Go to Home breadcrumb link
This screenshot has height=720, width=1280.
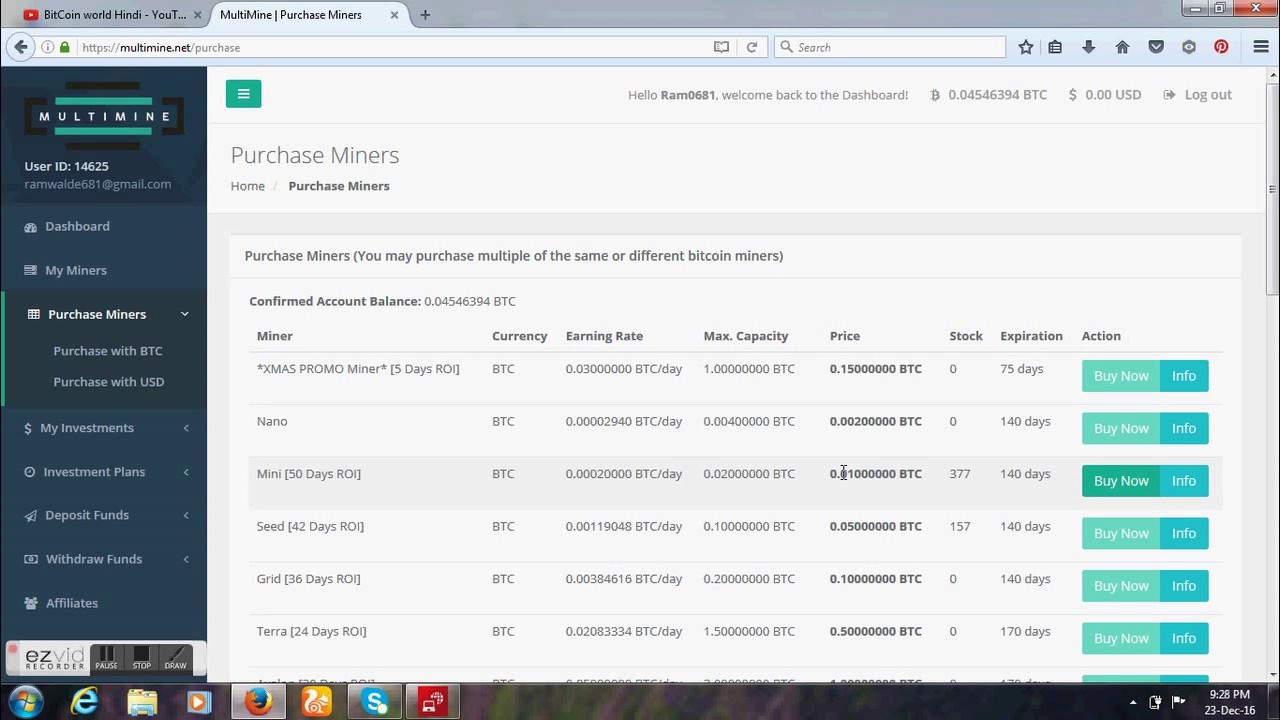(248, 186)
